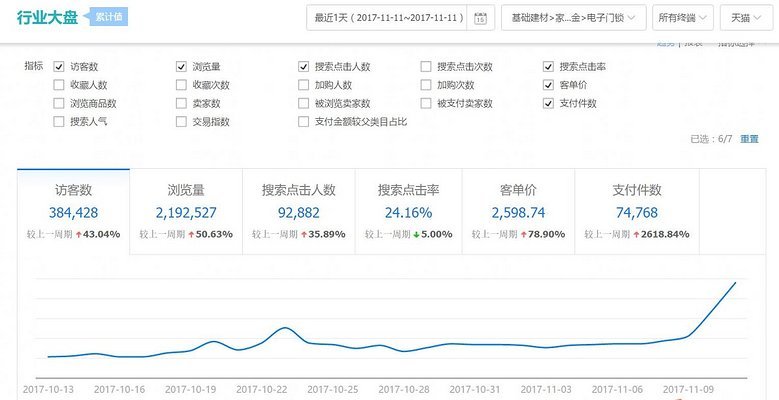Uncheck the 访客数 indicator checkbox
This screenshot has width=779, height=400.
(x=59, y=67)
